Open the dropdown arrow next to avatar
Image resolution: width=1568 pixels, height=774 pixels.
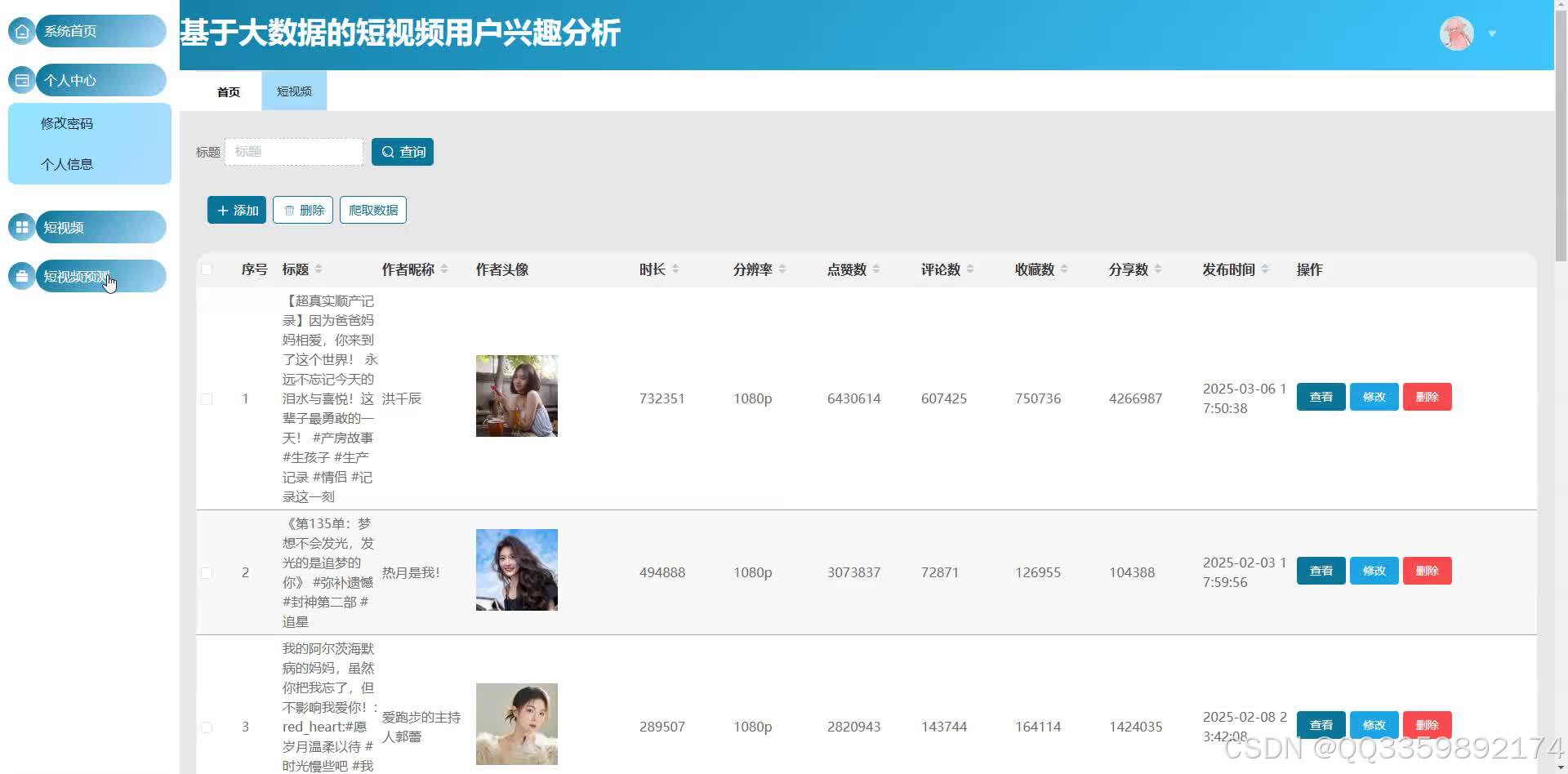coord(1492,34)
